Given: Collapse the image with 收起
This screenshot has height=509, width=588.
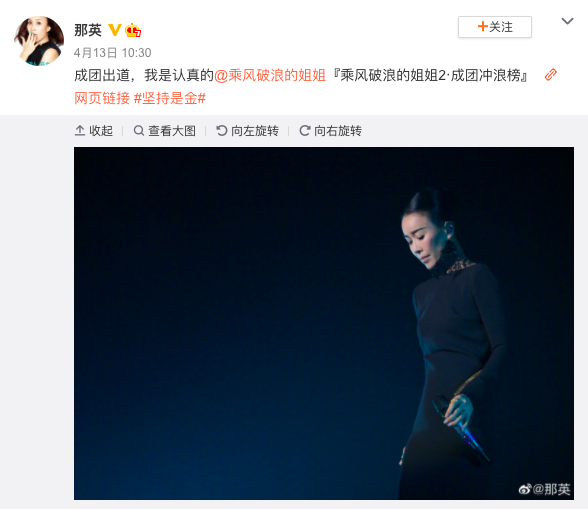Looking at the screenshot, I should [94, 131].
